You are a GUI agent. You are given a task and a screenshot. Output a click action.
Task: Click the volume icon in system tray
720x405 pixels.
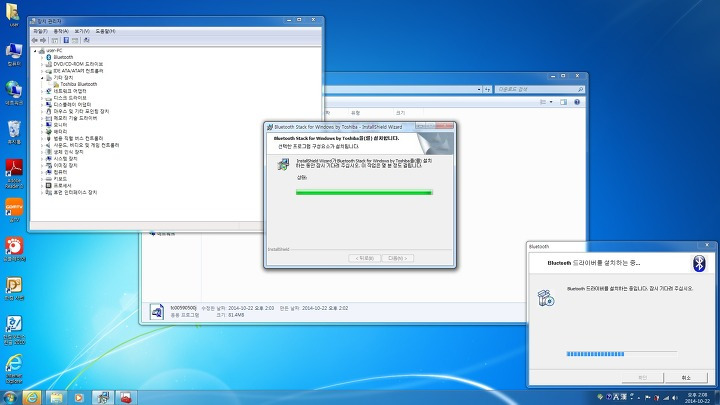pyautogui.click(x=675, y=398)
